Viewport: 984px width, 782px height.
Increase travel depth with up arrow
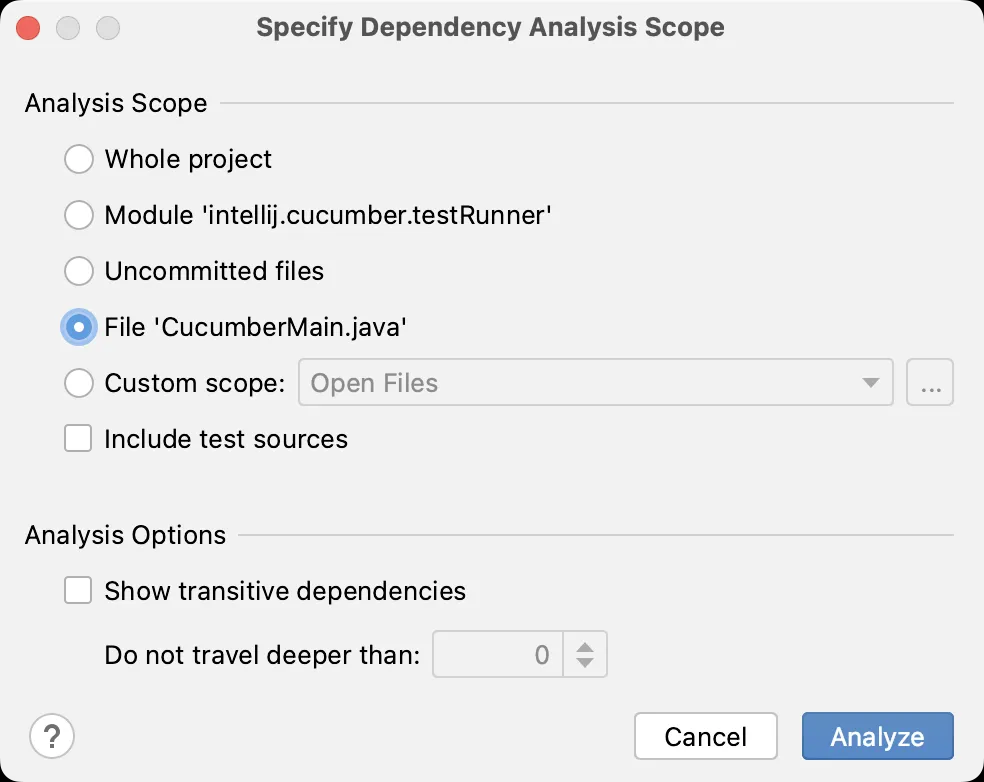click(586, 646)
